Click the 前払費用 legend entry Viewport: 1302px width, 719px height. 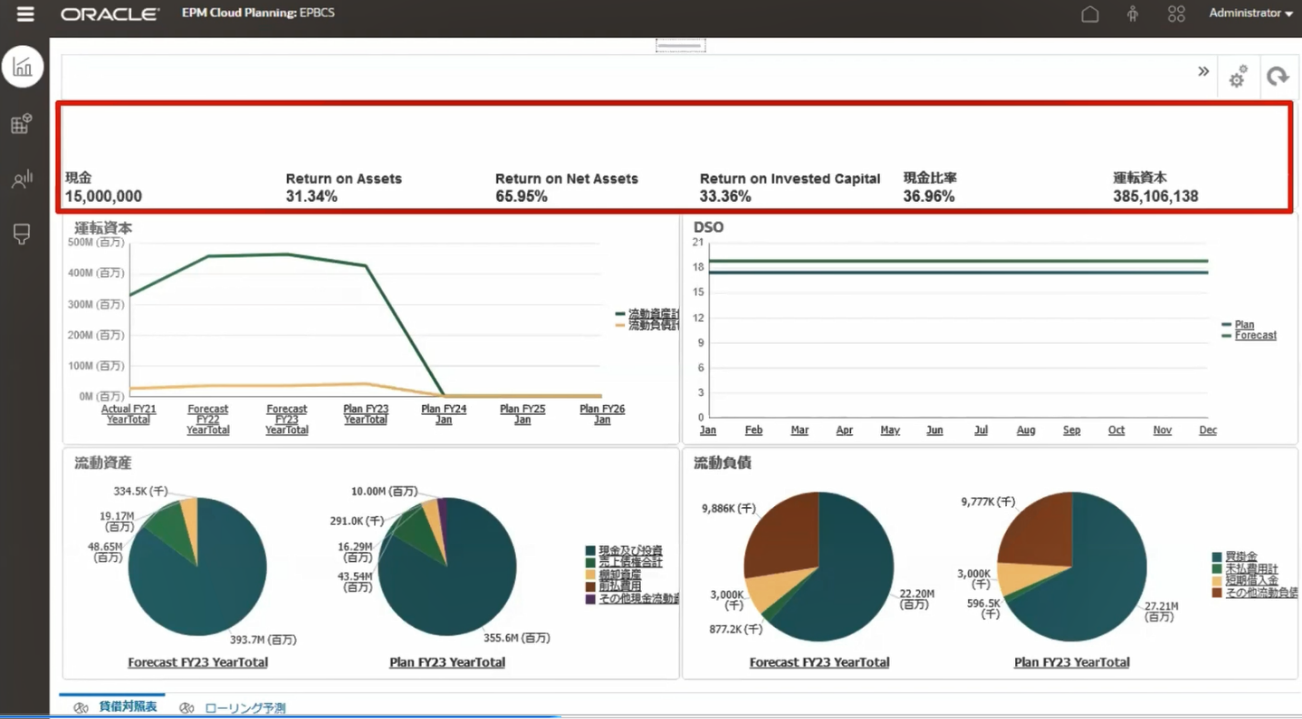(x=620, y=587)
